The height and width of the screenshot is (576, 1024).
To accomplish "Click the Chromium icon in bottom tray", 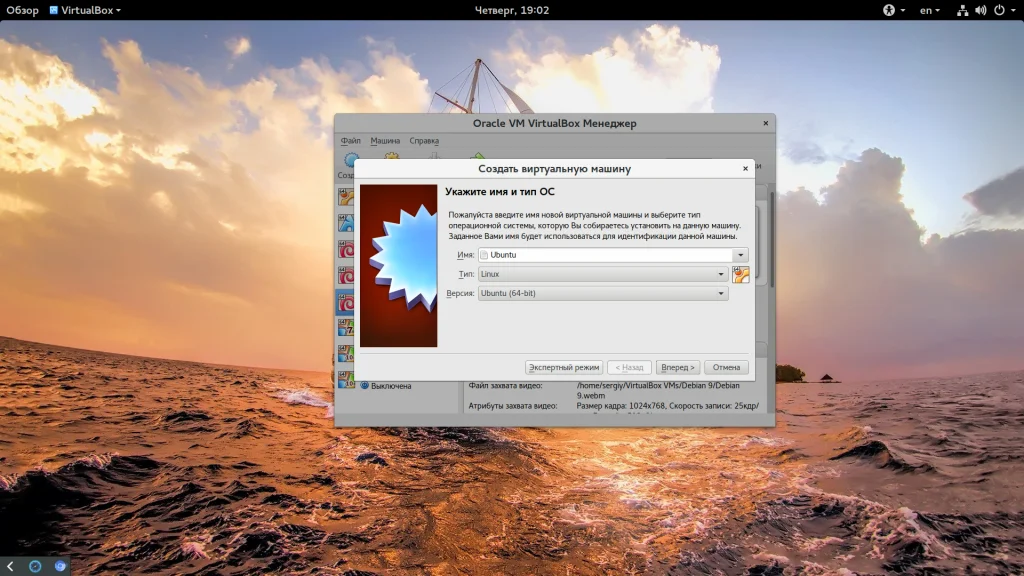I will (x=60, y=566).
